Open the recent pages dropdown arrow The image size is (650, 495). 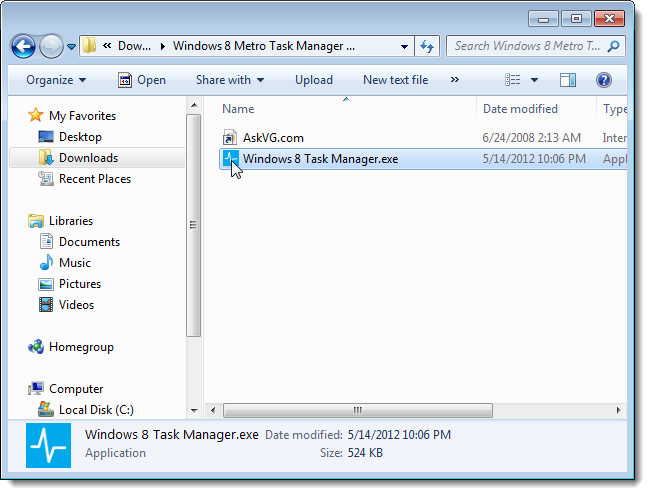point(71,46)
